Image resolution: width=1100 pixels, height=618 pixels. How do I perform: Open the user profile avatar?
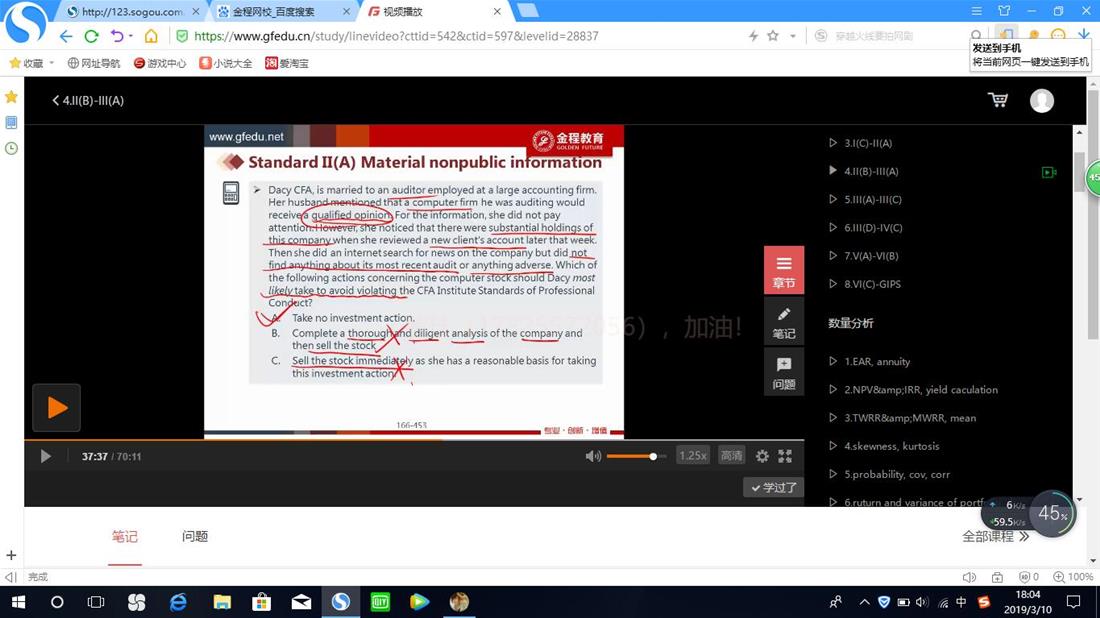[1042, 100]
